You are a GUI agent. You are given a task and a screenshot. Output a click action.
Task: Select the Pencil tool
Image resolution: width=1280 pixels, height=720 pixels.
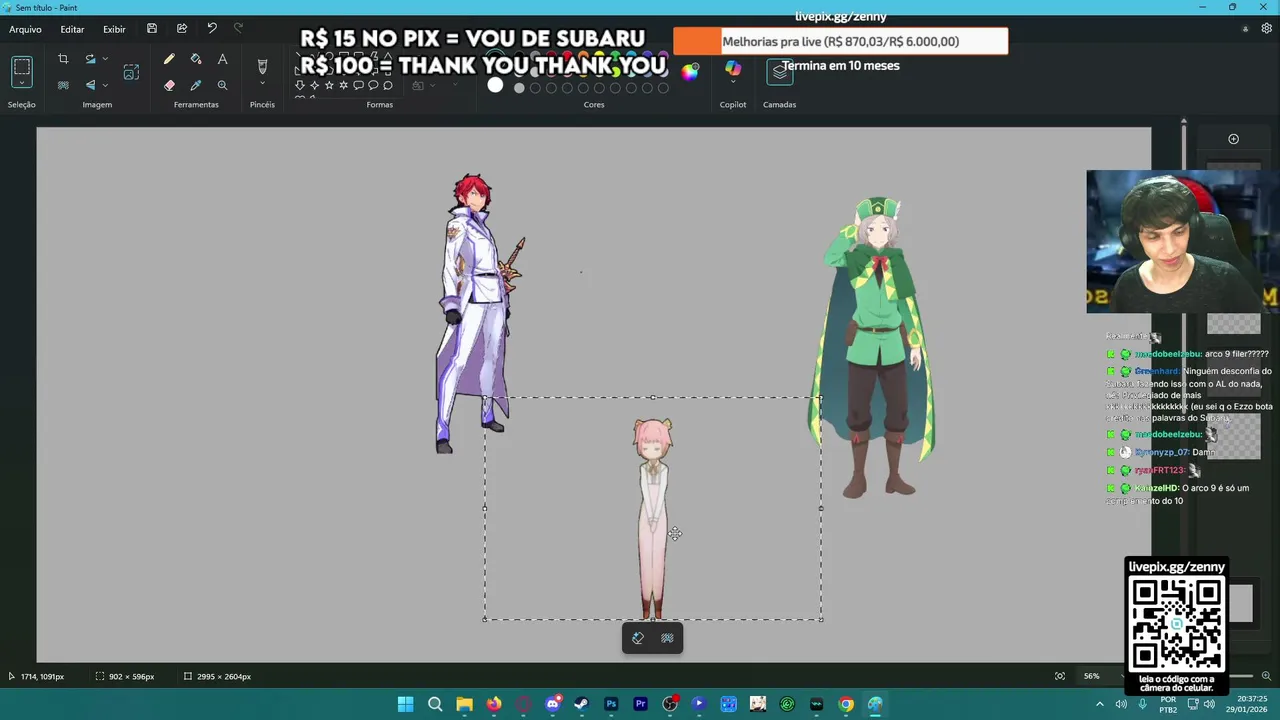coord(169,59)
